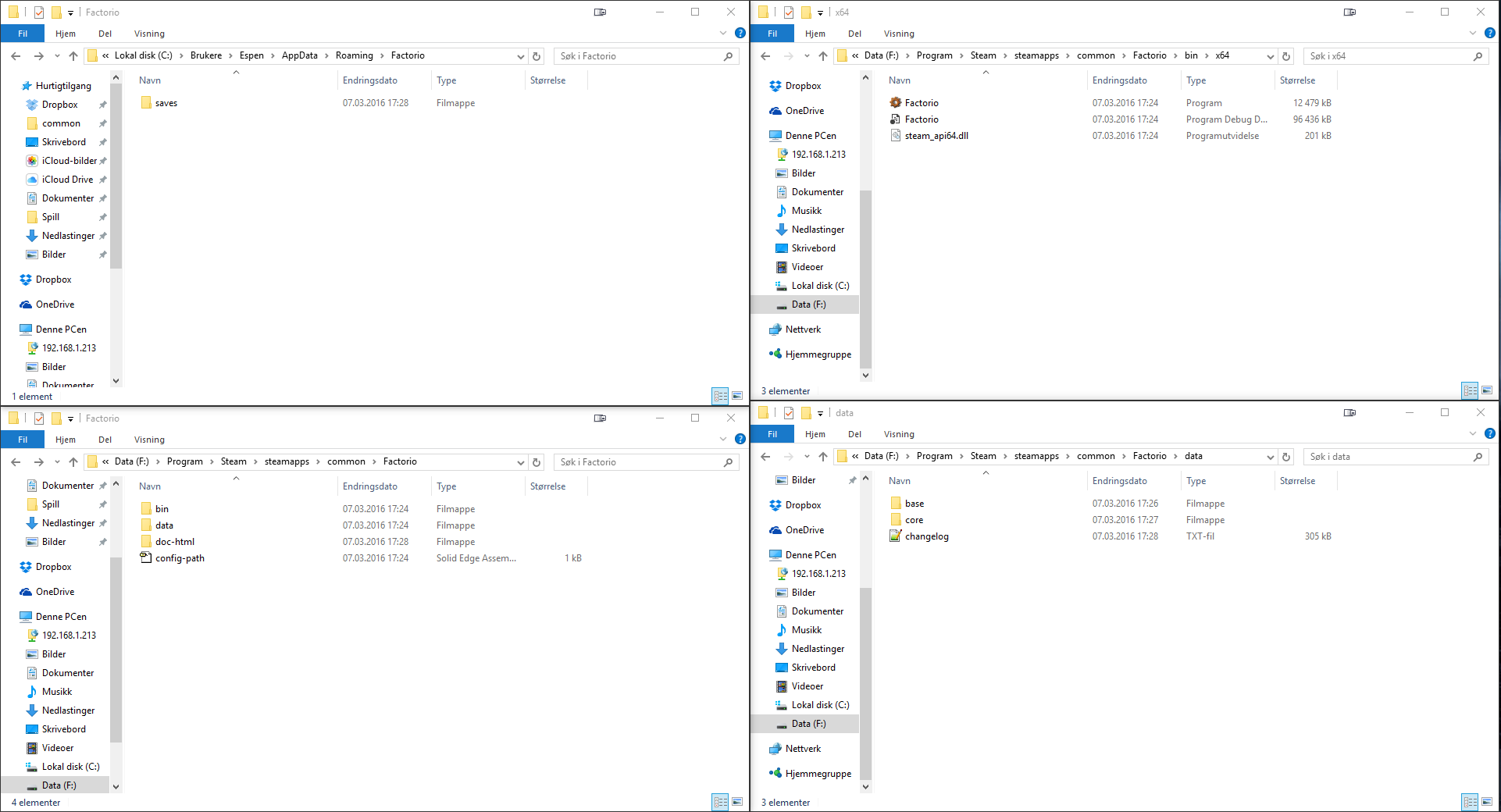Open the Fil menu in x64 window
Viewport: 1501px width, 812px height.
[772, 34]
